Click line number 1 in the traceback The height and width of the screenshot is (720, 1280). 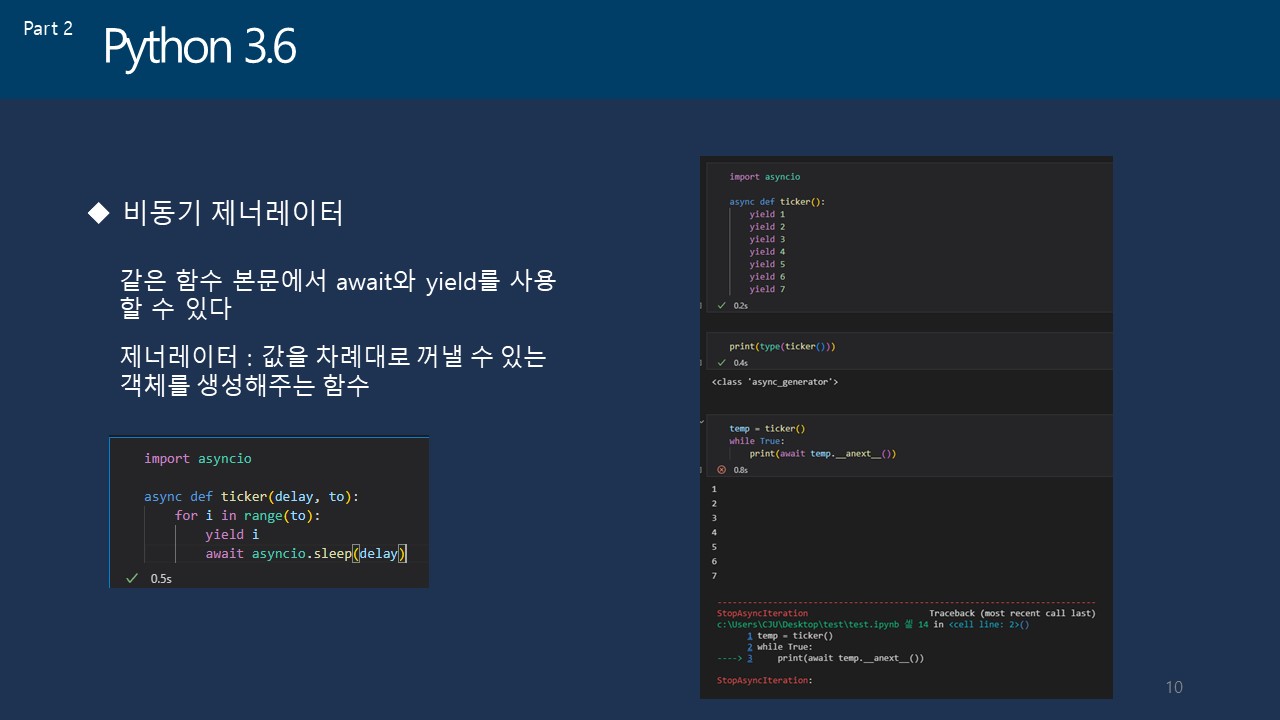click(x=749, y=635)
